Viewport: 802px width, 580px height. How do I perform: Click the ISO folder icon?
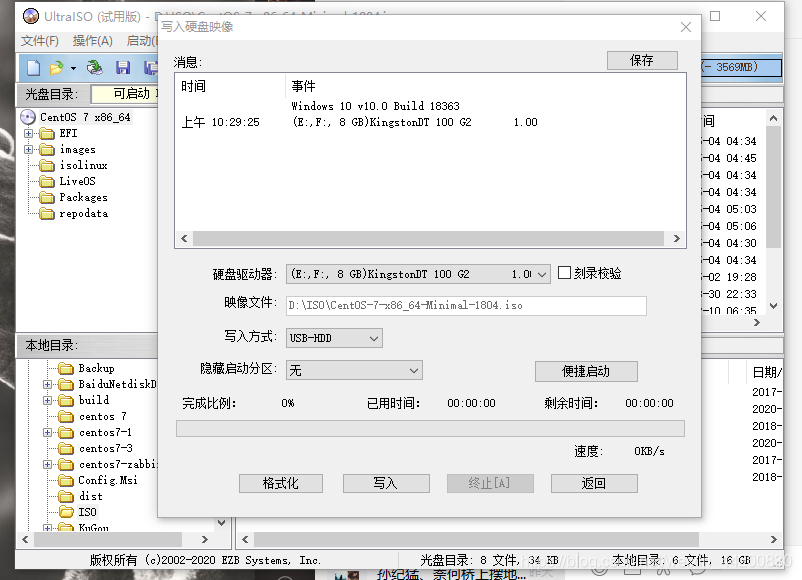point(66,512)
